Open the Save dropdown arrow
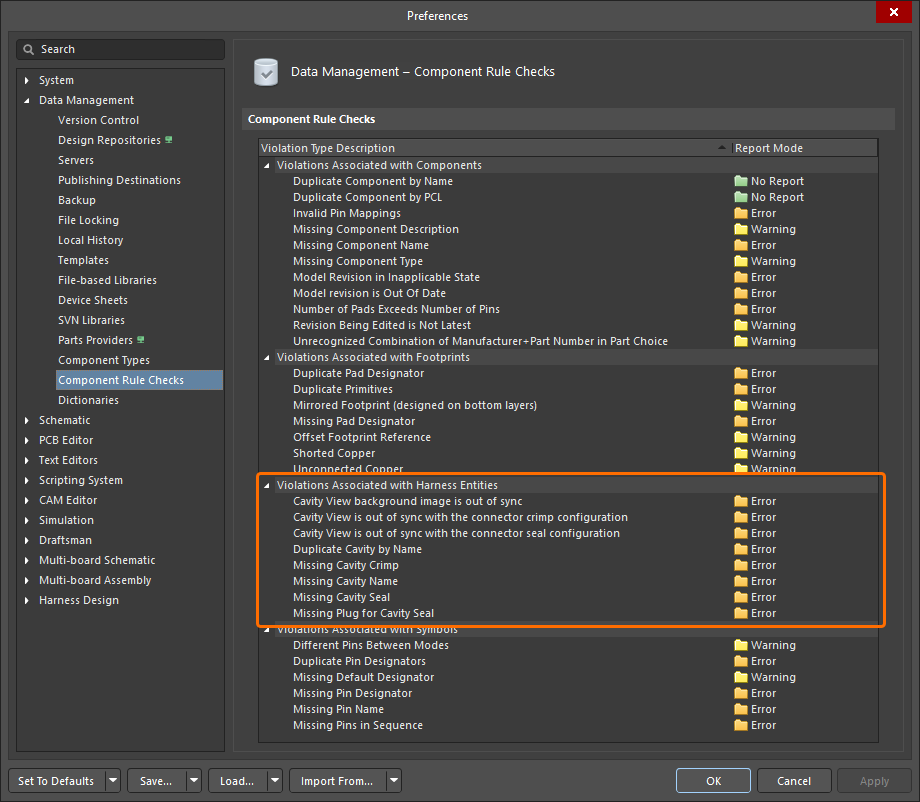The height and width of the screenshot is (802, 920). (x=194, y=781)
